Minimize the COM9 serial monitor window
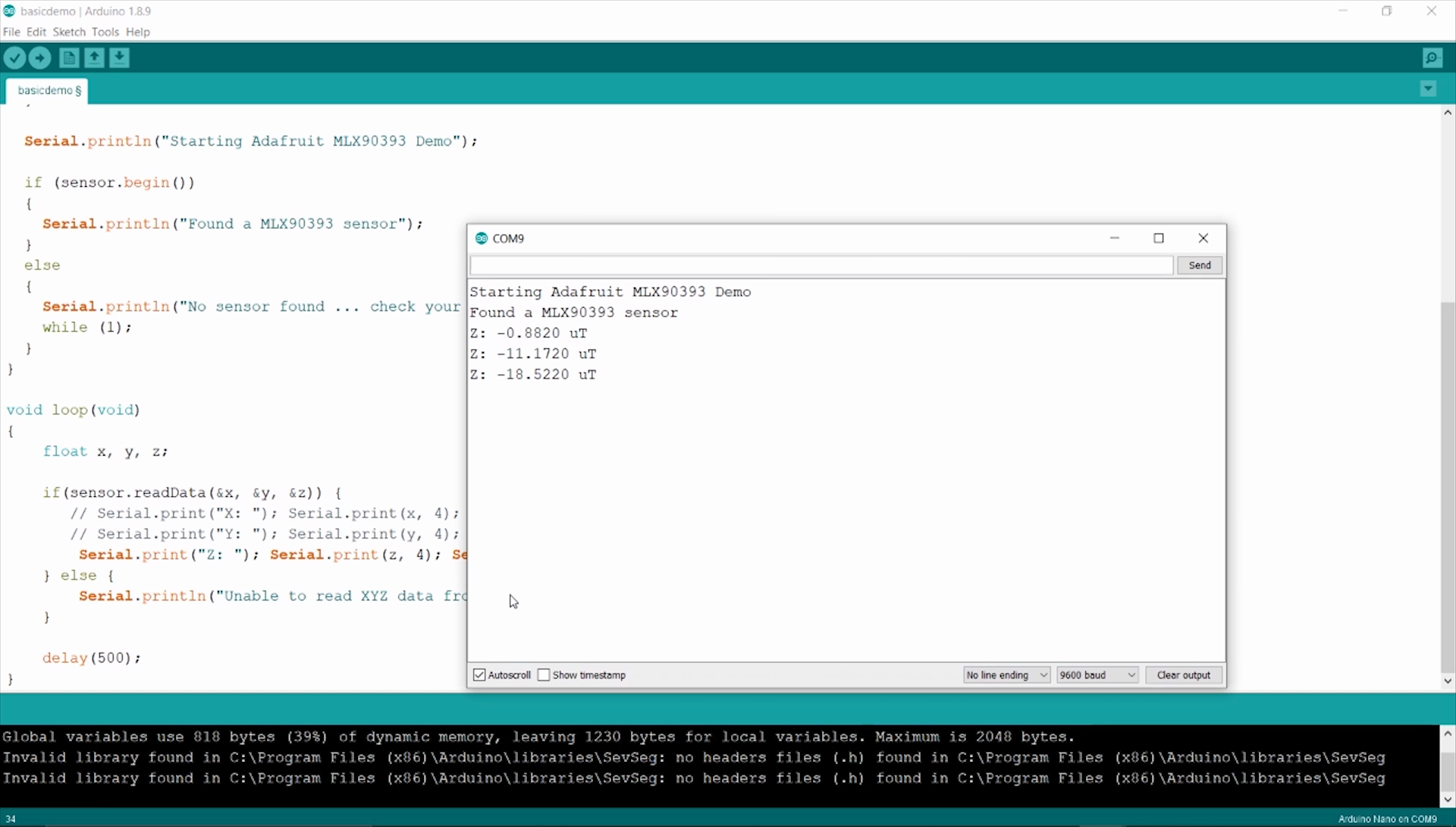Viewport: 1456px width, 827px height. (1115, 238)
